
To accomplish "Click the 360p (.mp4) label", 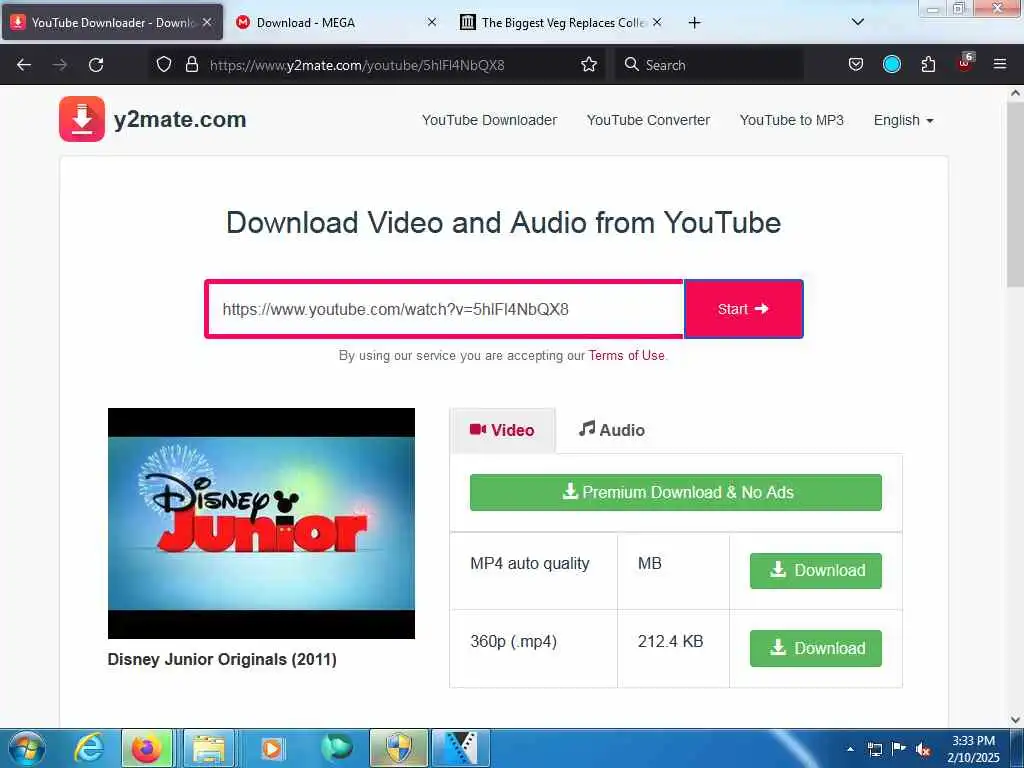I will pos(513,641).
